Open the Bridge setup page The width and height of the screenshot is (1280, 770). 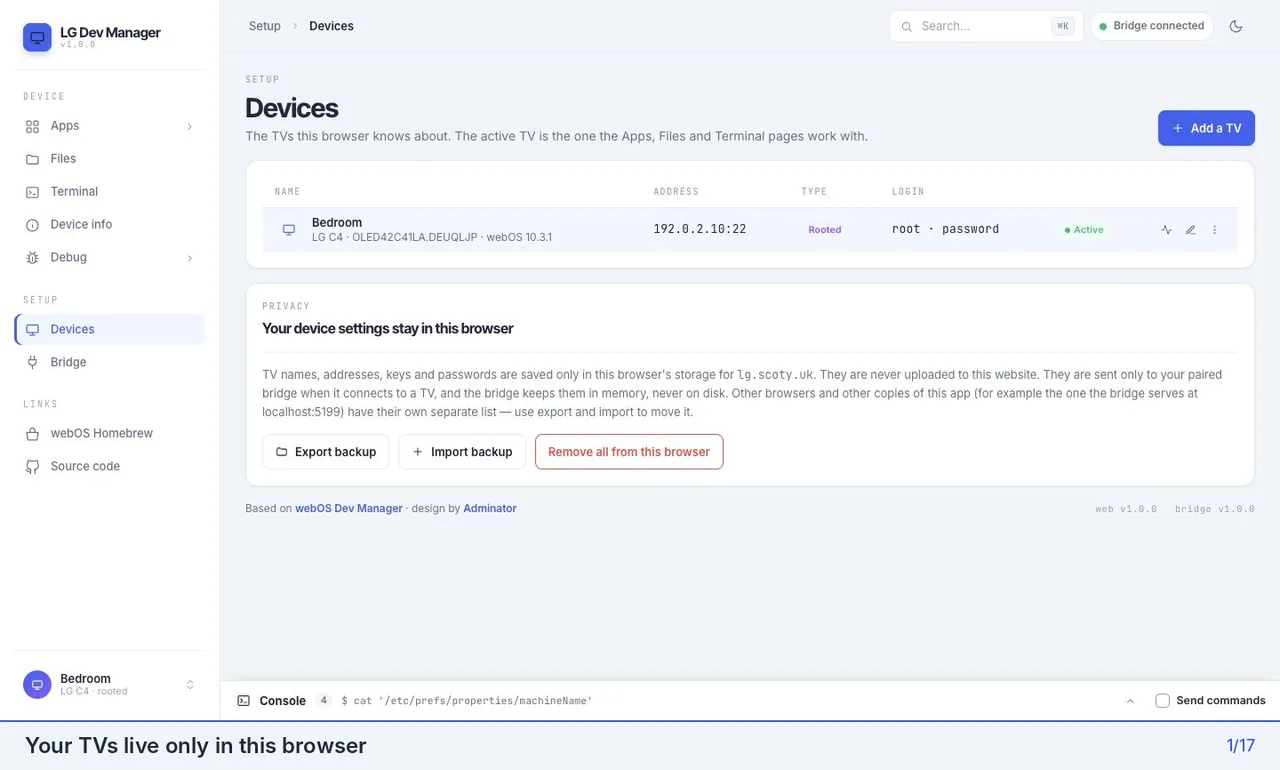coord(110,363)
